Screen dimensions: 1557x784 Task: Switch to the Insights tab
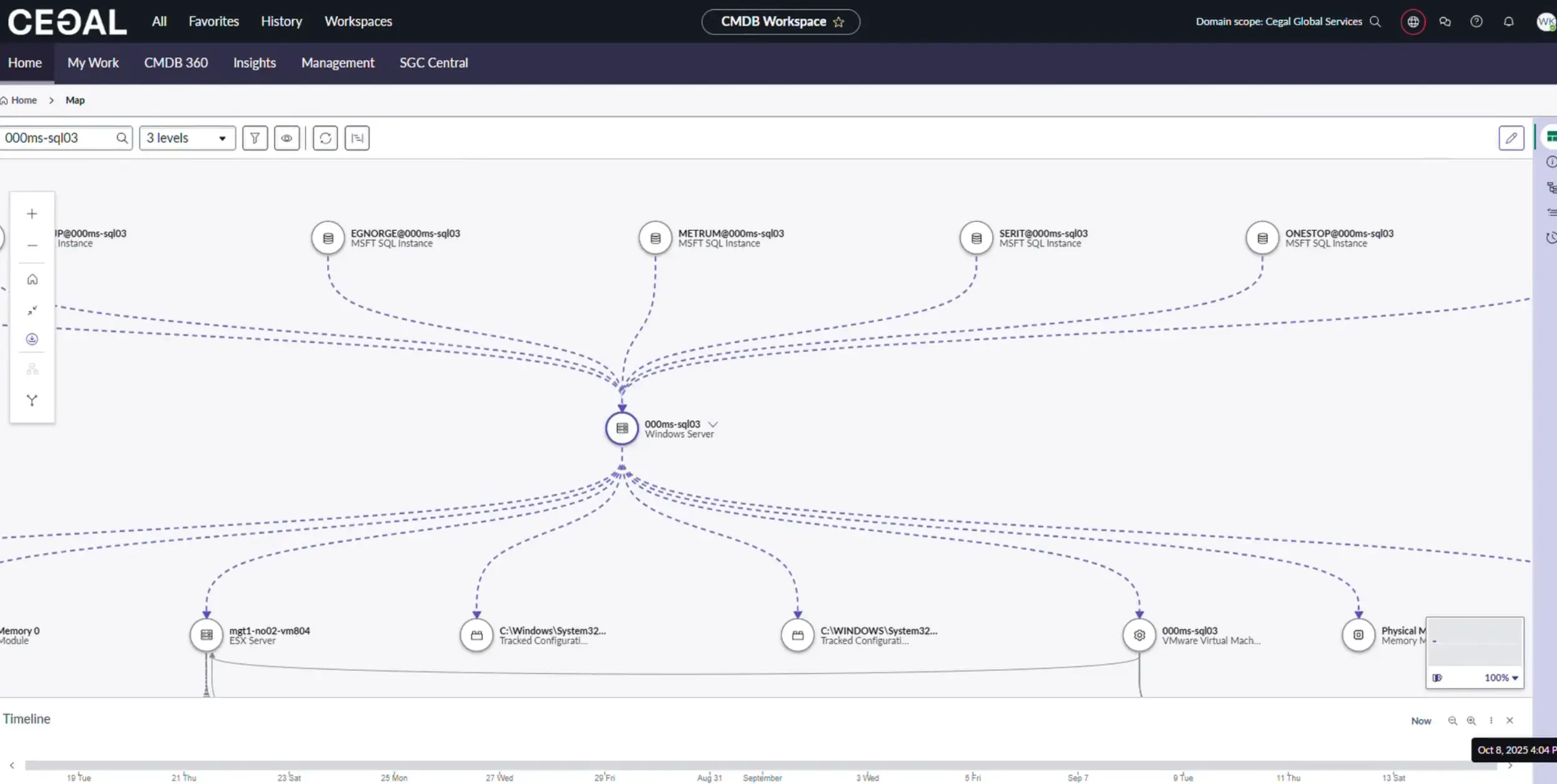(x=254, y=63)
